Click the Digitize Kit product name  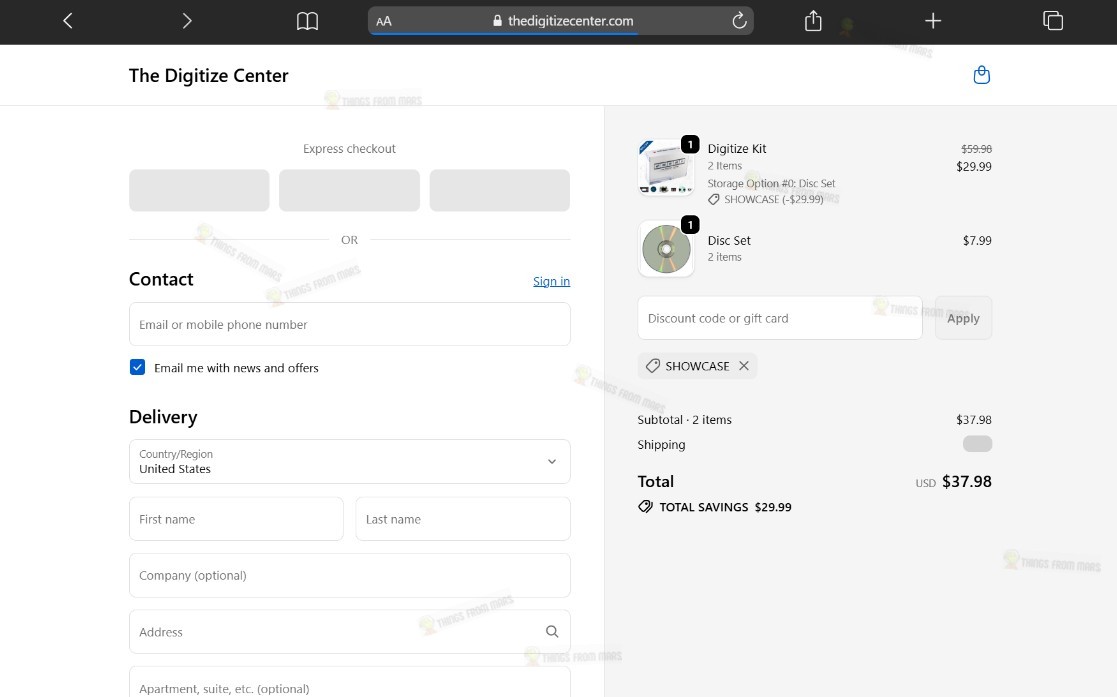pyautogui.click(x=737, y=148)
